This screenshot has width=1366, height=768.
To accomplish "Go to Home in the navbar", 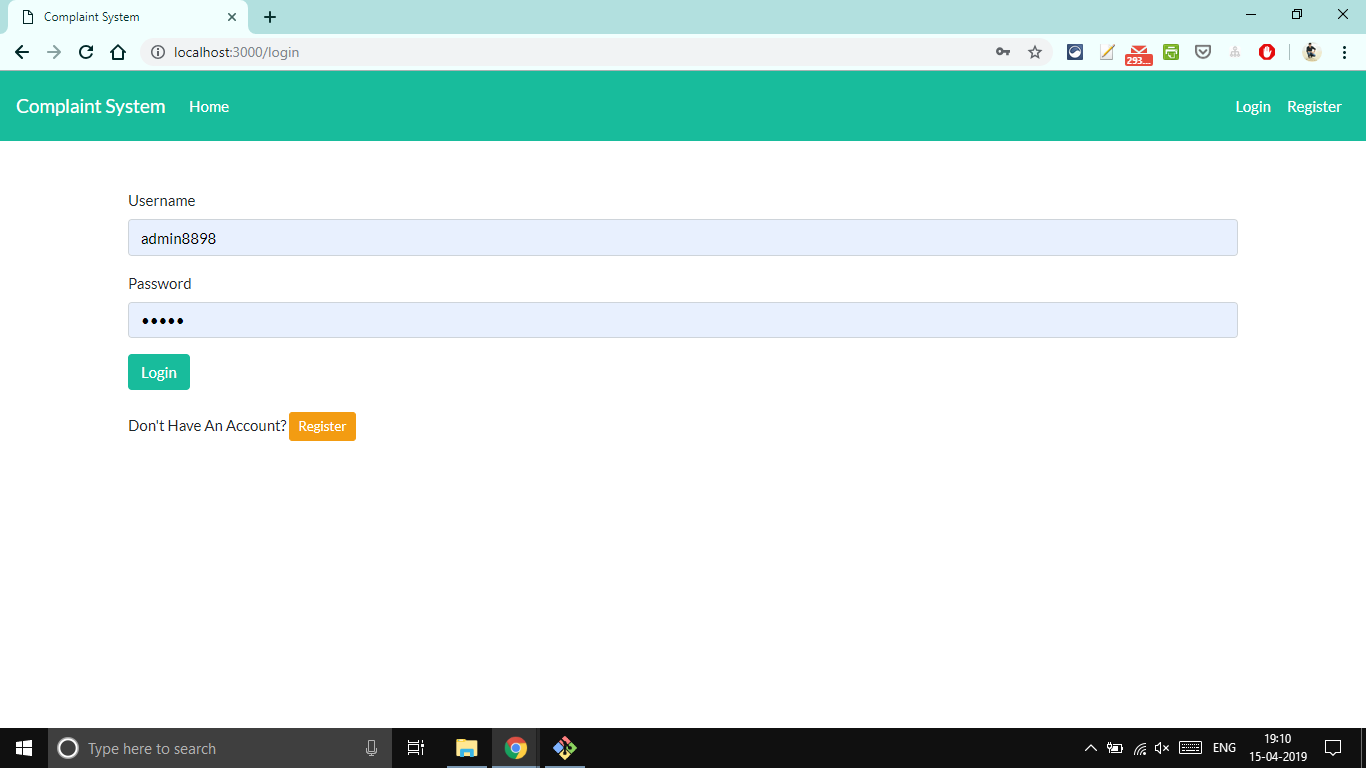I will 209,107.
